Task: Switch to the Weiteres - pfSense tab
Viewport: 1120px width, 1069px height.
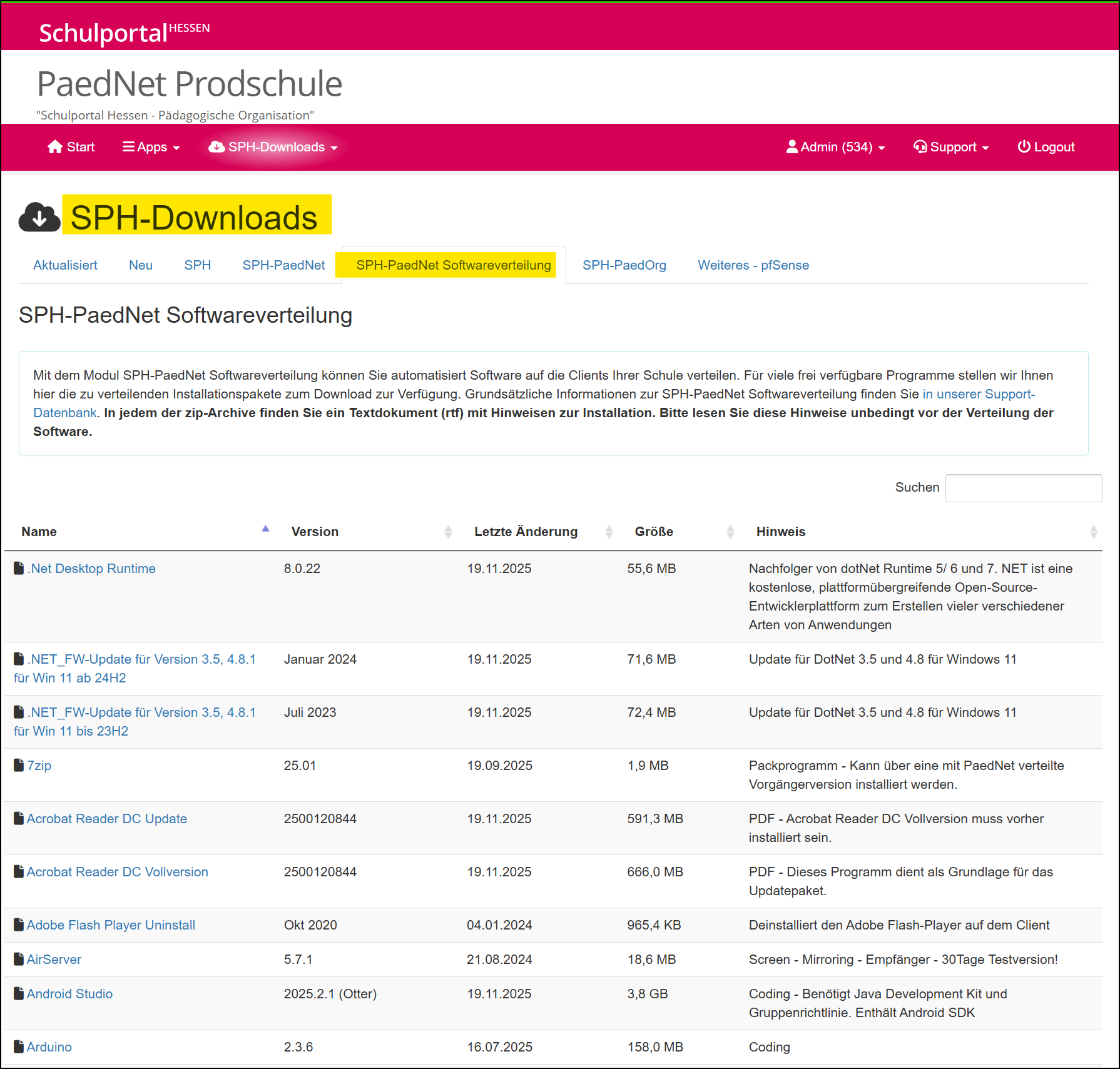Action: tap(753, 265)
